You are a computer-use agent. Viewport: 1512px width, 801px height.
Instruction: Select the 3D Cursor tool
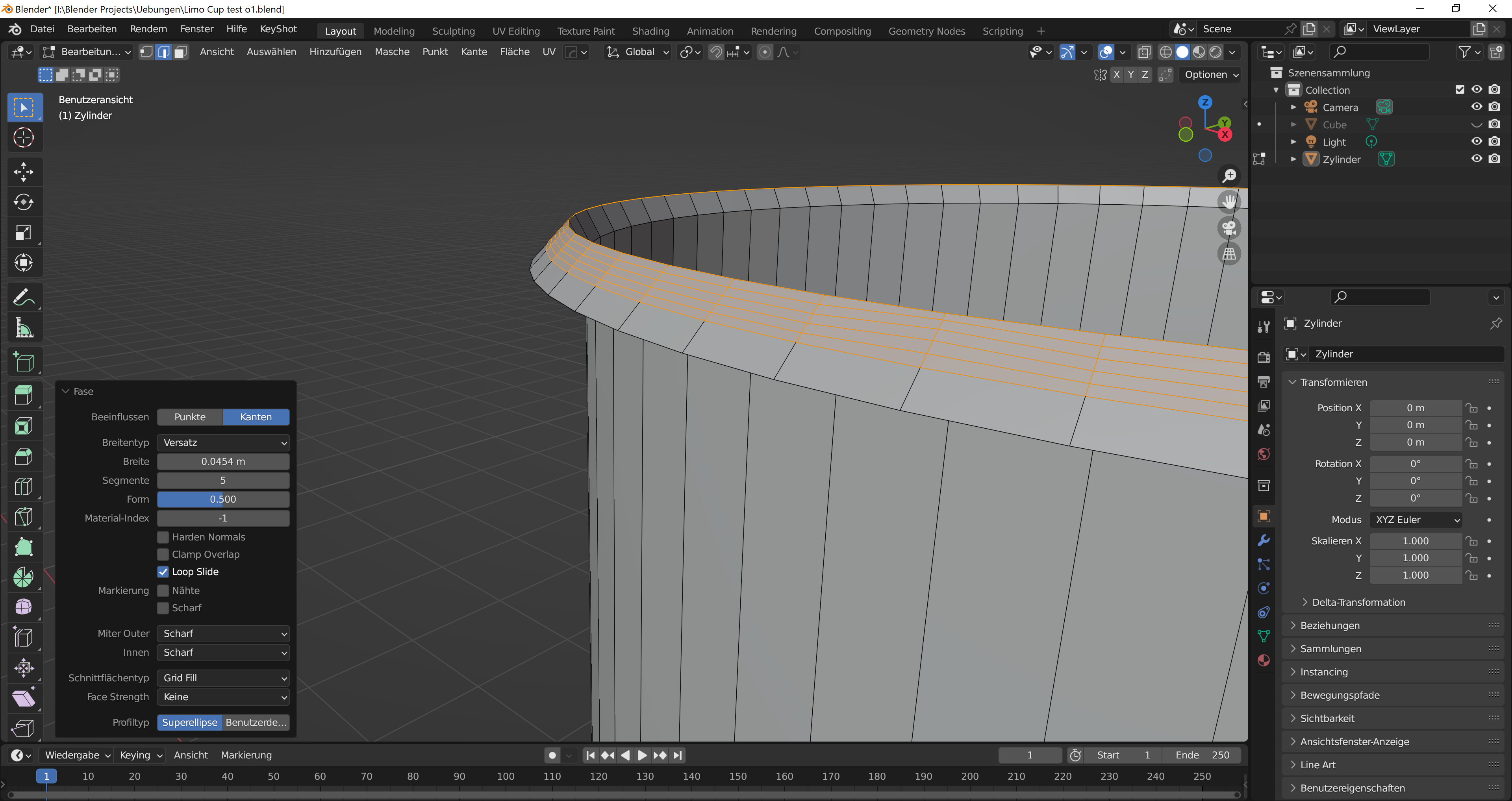(24, 137)
